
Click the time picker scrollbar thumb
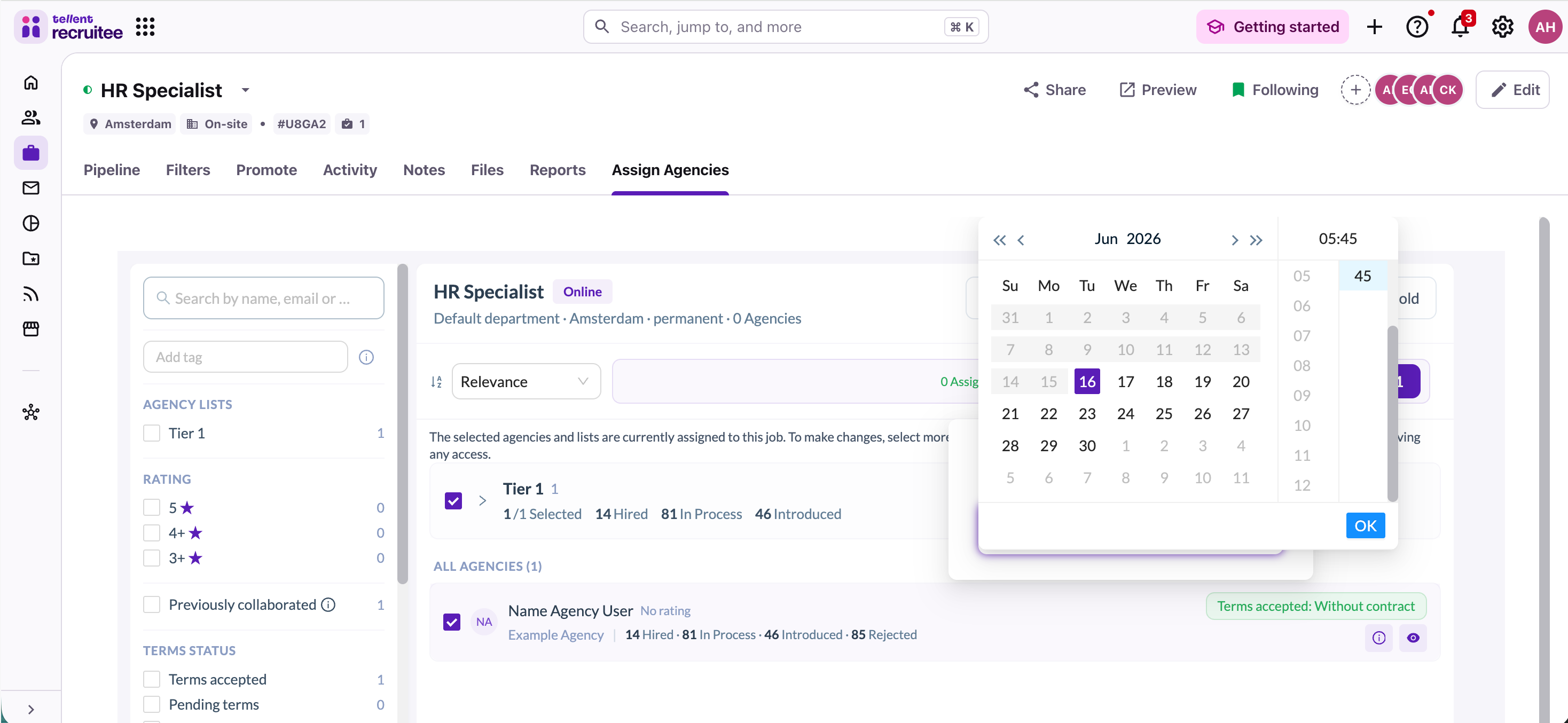tap(1392, 414)
